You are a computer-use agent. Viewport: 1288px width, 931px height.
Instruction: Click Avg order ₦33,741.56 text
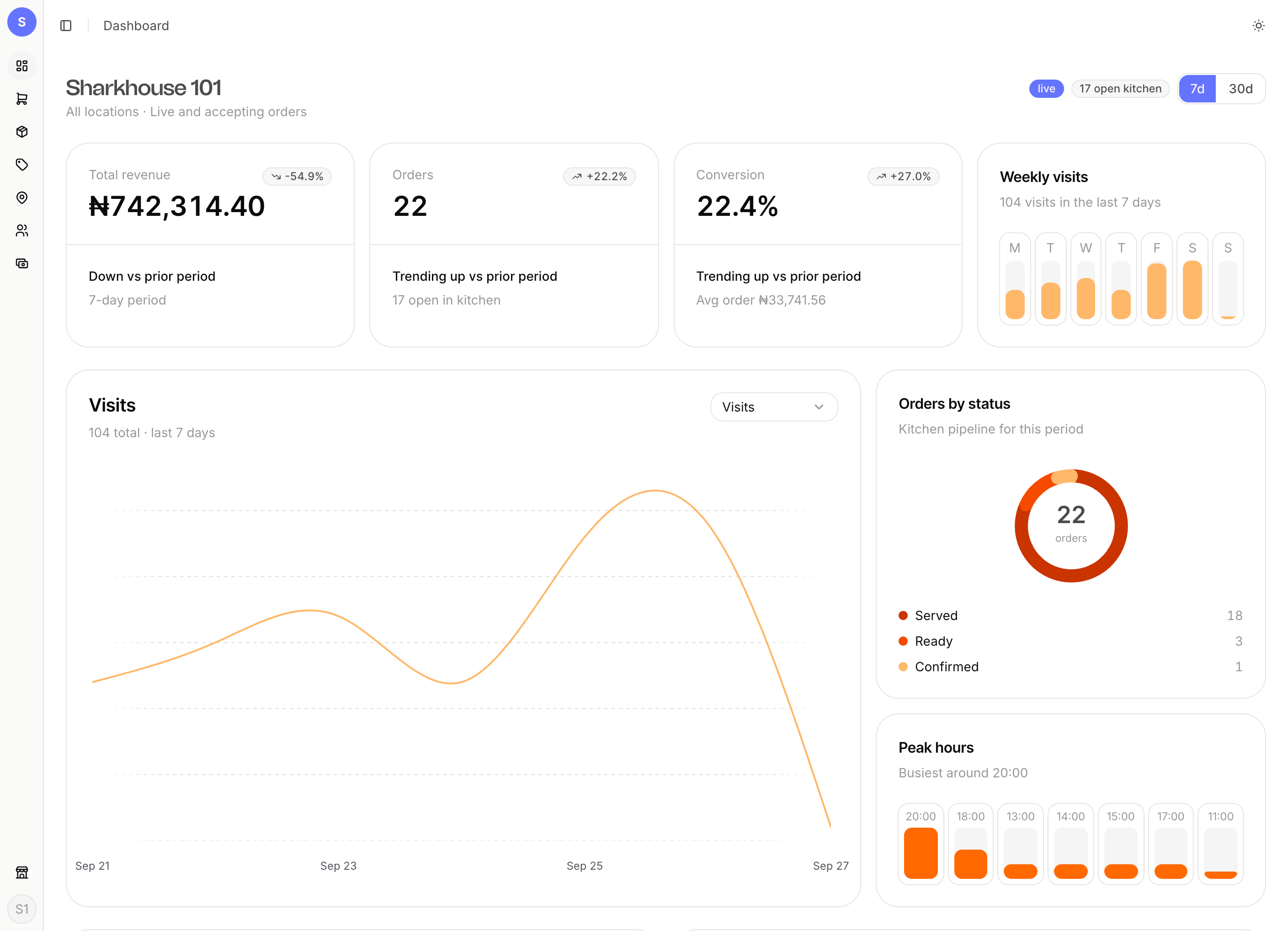click(x=761, y=300)
